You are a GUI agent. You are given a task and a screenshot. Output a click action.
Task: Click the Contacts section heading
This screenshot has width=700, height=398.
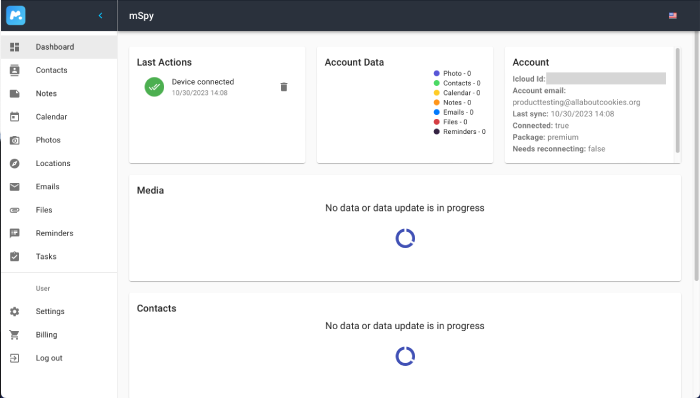[x=156, y=308]
